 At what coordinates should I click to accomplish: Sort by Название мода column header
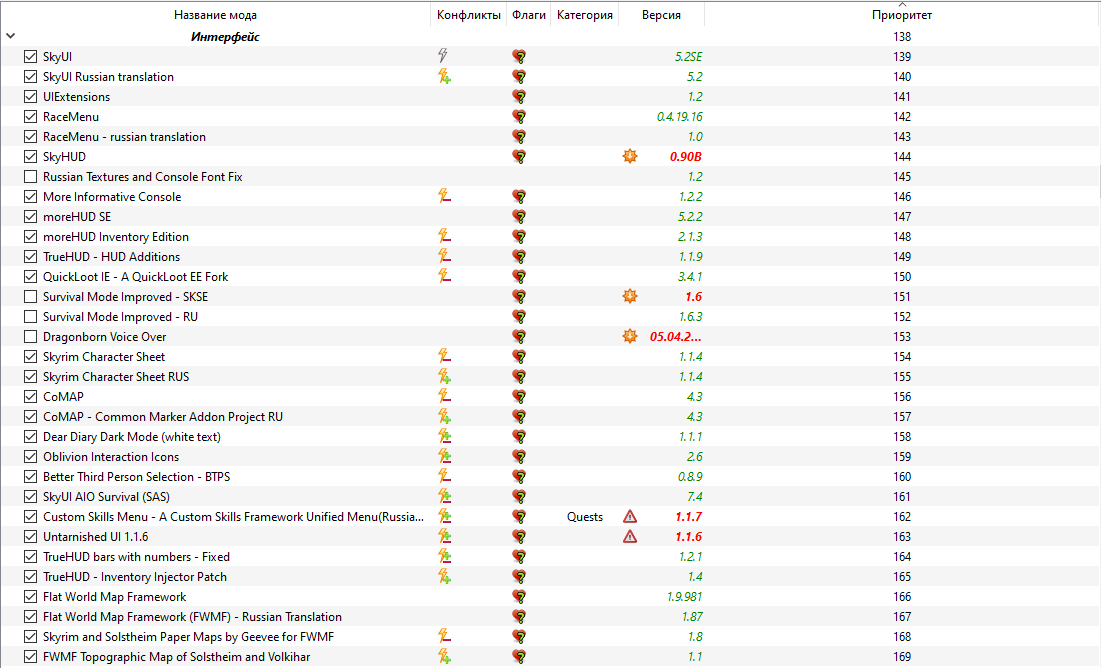[216, 15]
